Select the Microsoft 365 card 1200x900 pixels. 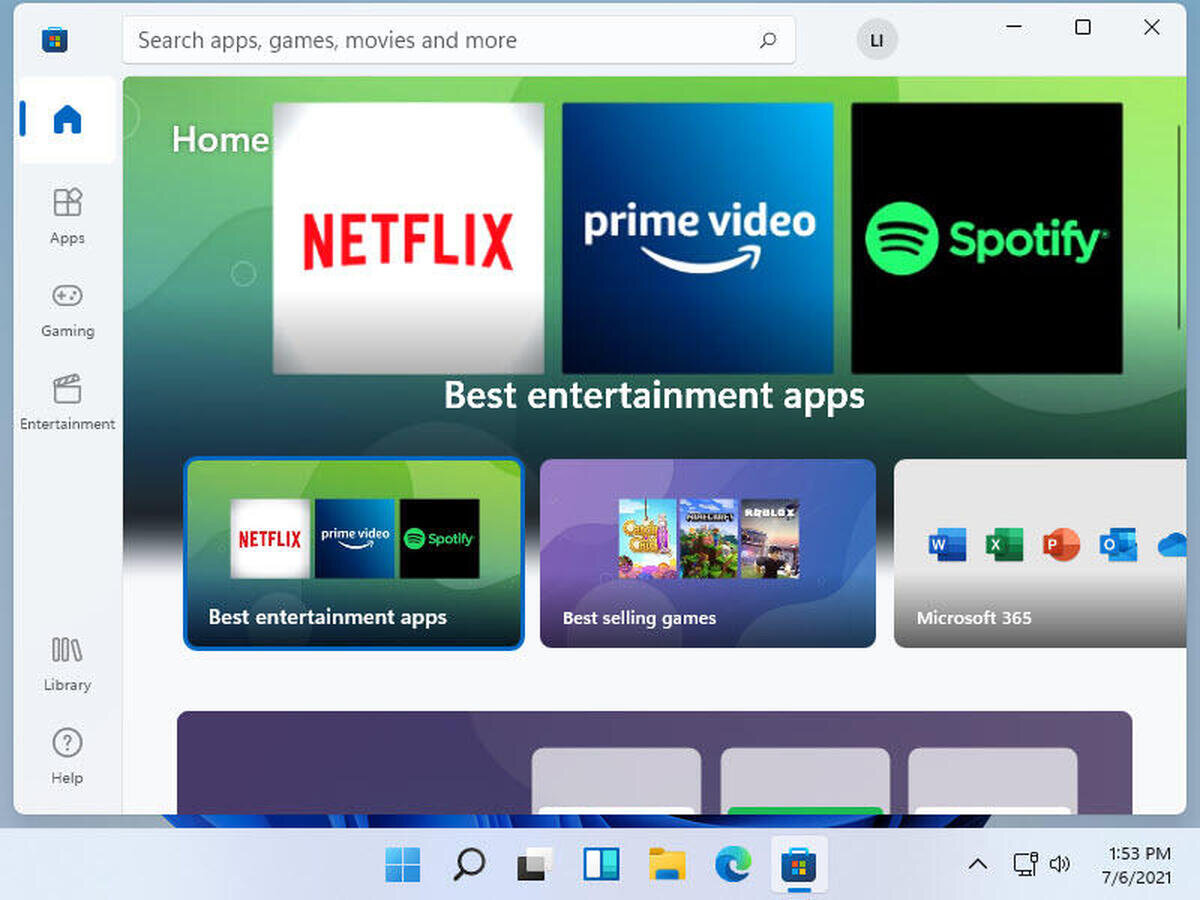click(x=1040, y=553)
